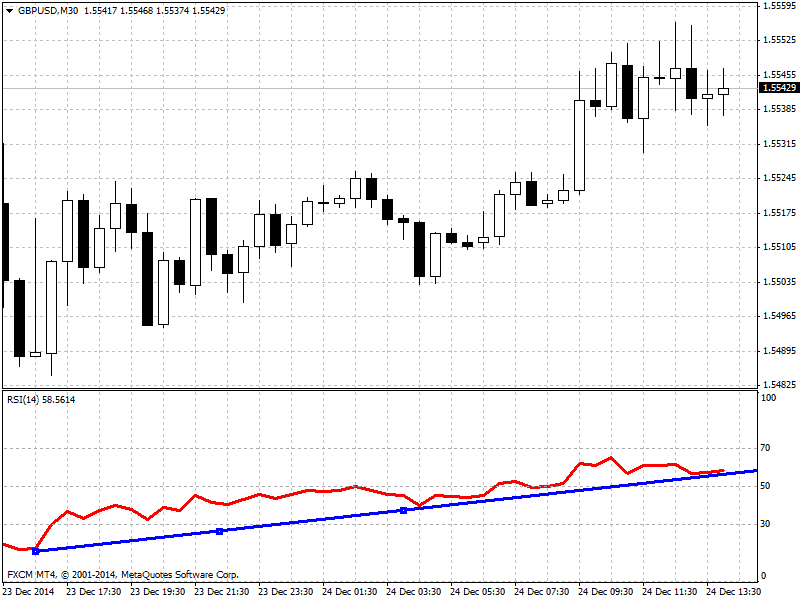Viewport: 800px width, 600px height.
Task: Click the 1.55245 price axis label
Action: [x=779, y=178]
